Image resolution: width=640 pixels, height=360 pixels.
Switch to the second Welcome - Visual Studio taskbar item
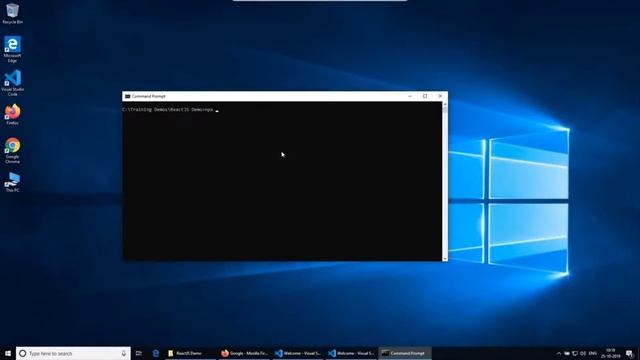coord(351,353)
